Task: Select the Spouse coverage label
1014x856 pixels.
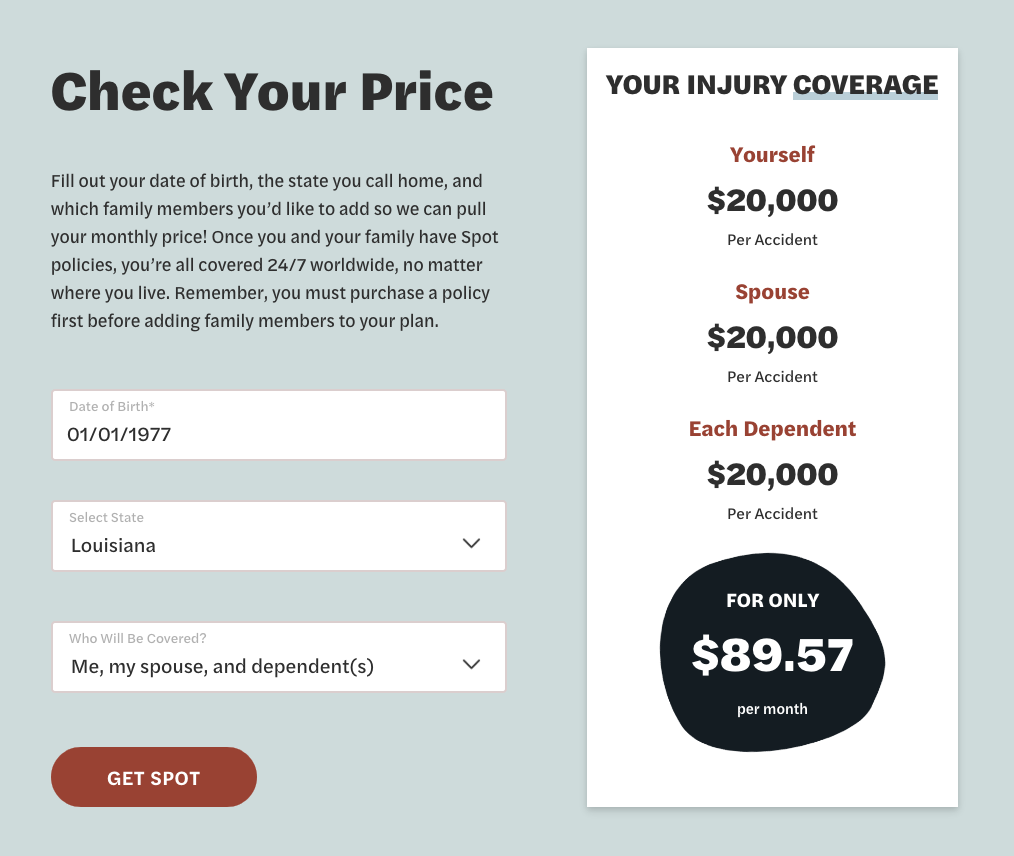Action: click(x=772, y=292)
